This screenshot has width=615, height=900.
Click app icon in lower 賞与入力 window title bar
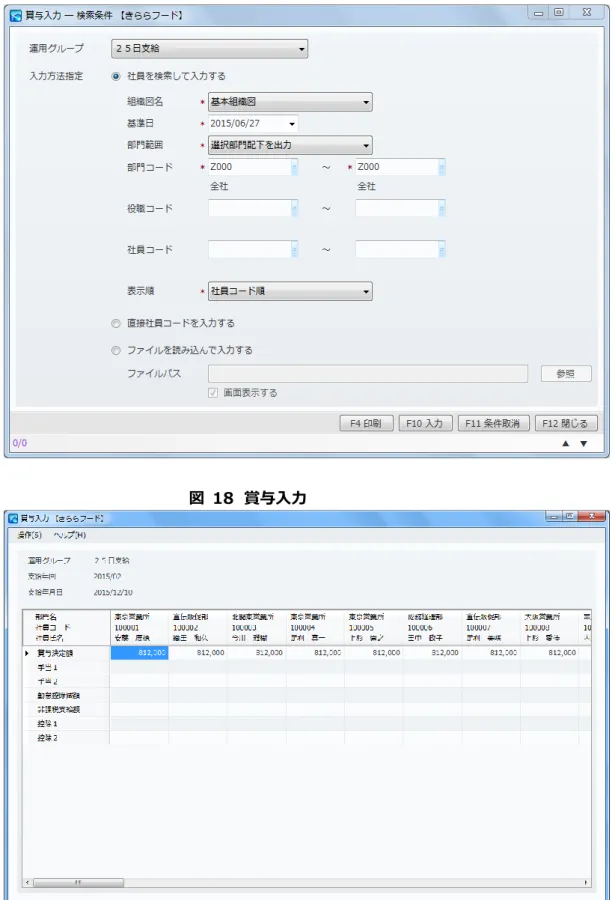[13, 518]
